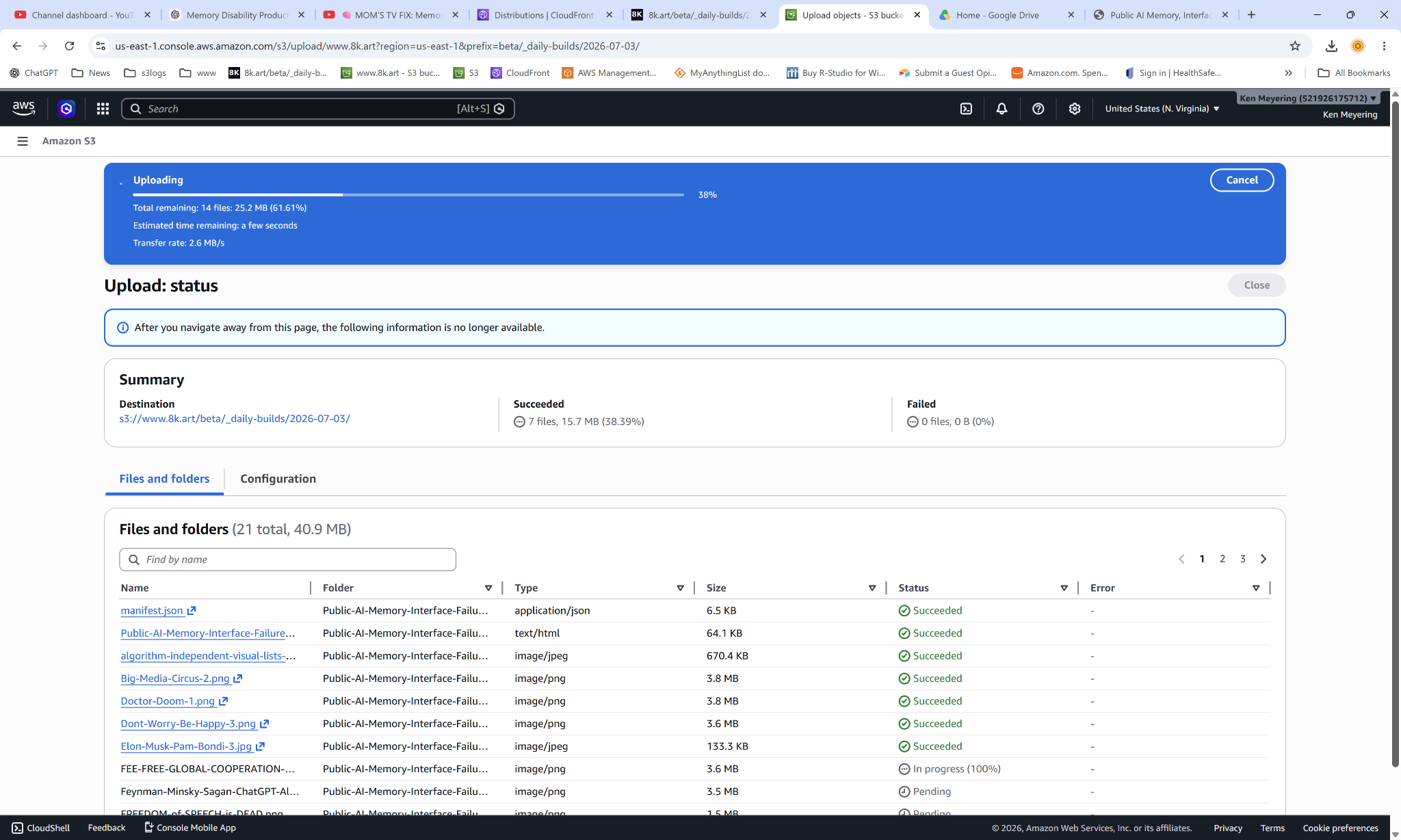Toggle the Amazon S3 side navigation hamburger

(23, 141)
